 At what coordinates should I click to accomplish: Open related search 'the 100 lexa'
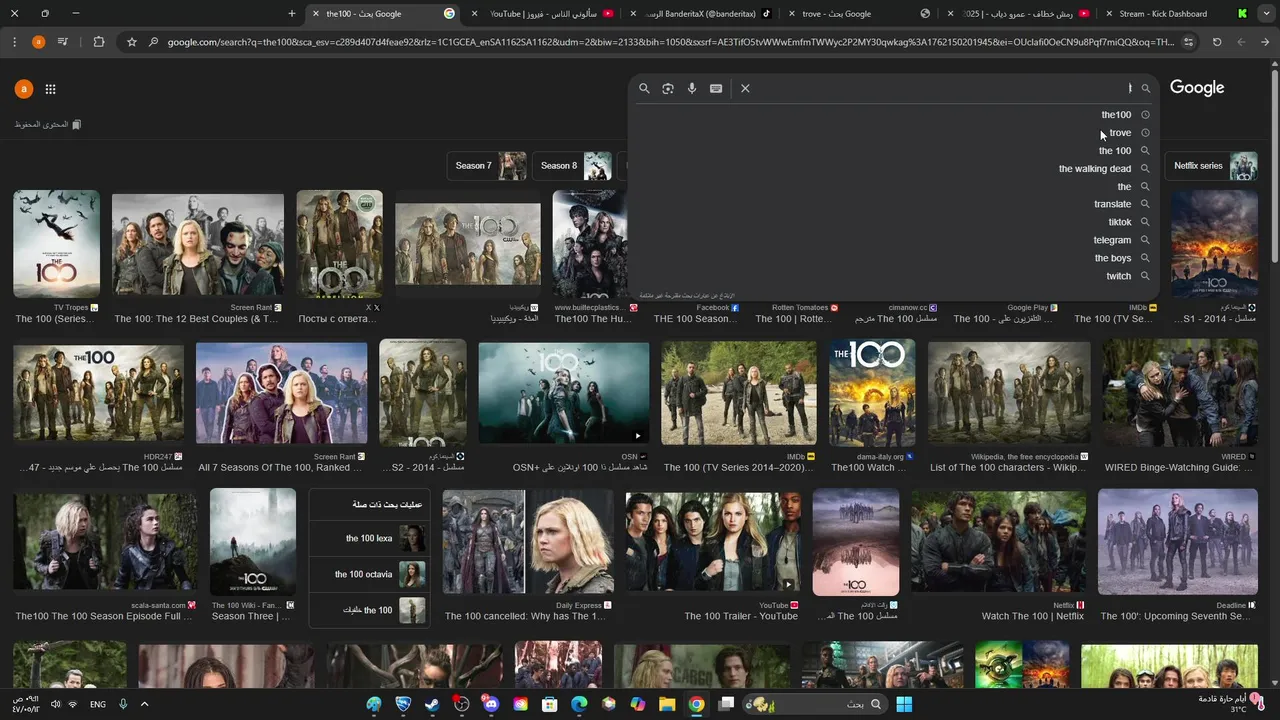[x=369, y=538]
